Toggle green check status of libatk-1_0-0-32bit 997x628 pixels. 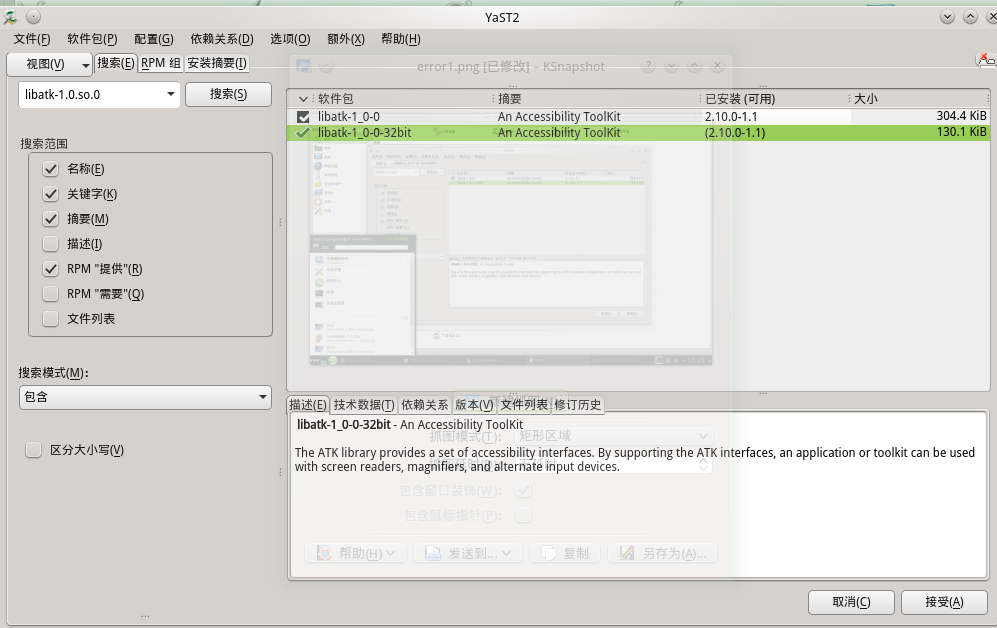coord(303,133)
